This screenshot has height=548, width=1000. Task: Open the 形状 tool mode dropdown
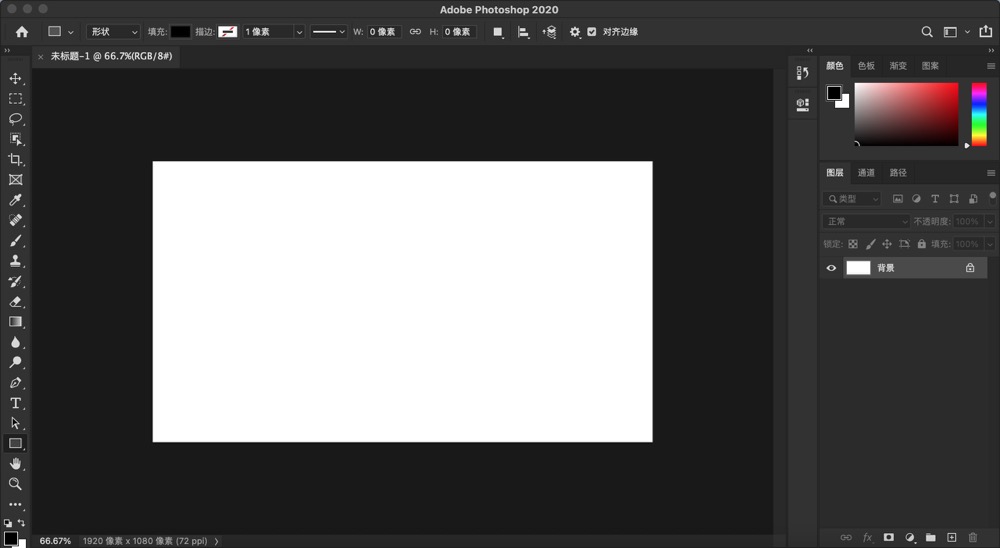click(x=113, y=32)
